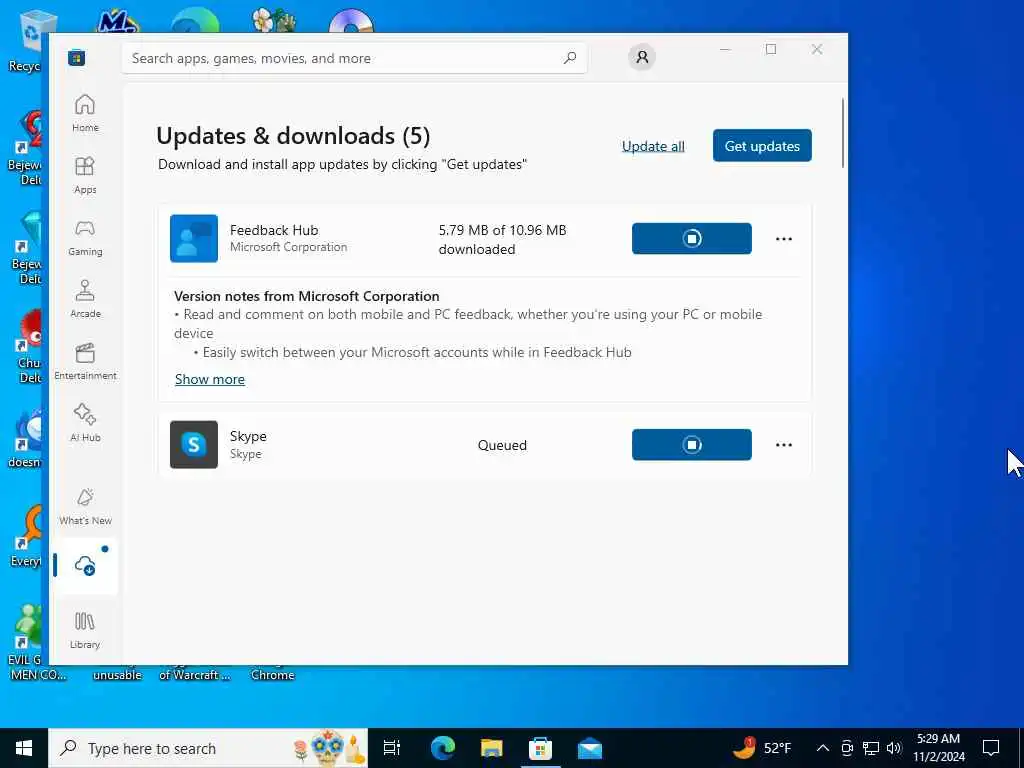The height and width of the screenshot is (768, 1024).
Task: Select the unusable desktop shortcut
Action: [117, 675]
